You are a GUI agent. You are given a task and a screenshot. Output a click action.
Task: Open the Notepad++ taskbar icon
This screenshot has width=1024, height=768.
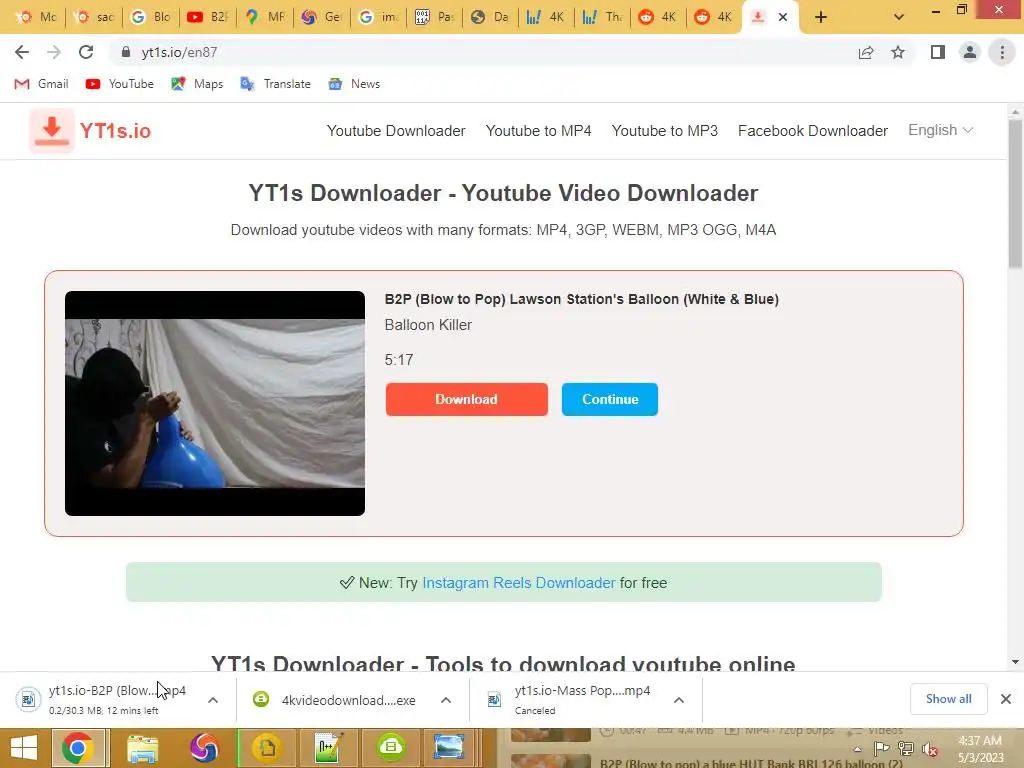coord(328,748)
